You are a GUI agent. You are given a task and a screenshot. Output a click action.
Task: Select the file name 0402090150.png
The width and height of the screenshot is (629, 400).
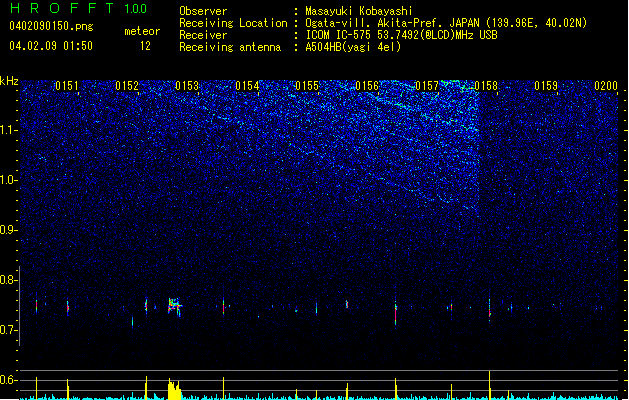click(x=51, y=26)
